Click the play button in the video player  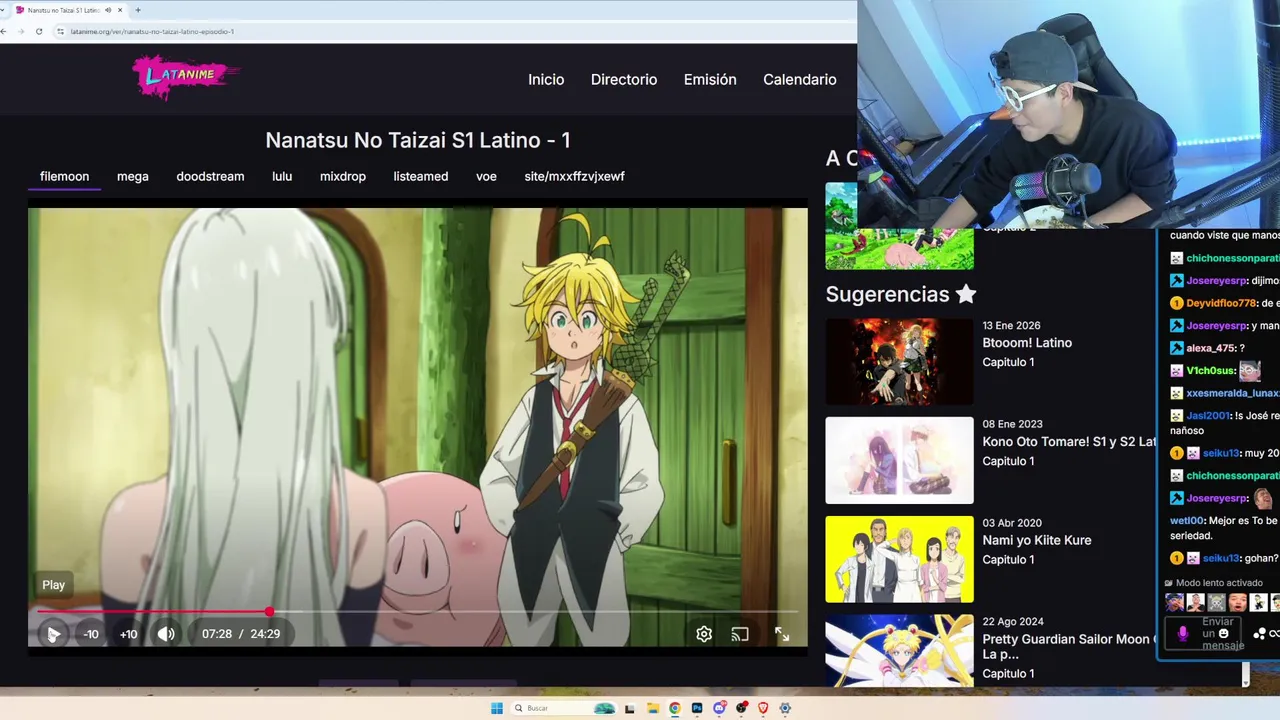click(53, 634)
